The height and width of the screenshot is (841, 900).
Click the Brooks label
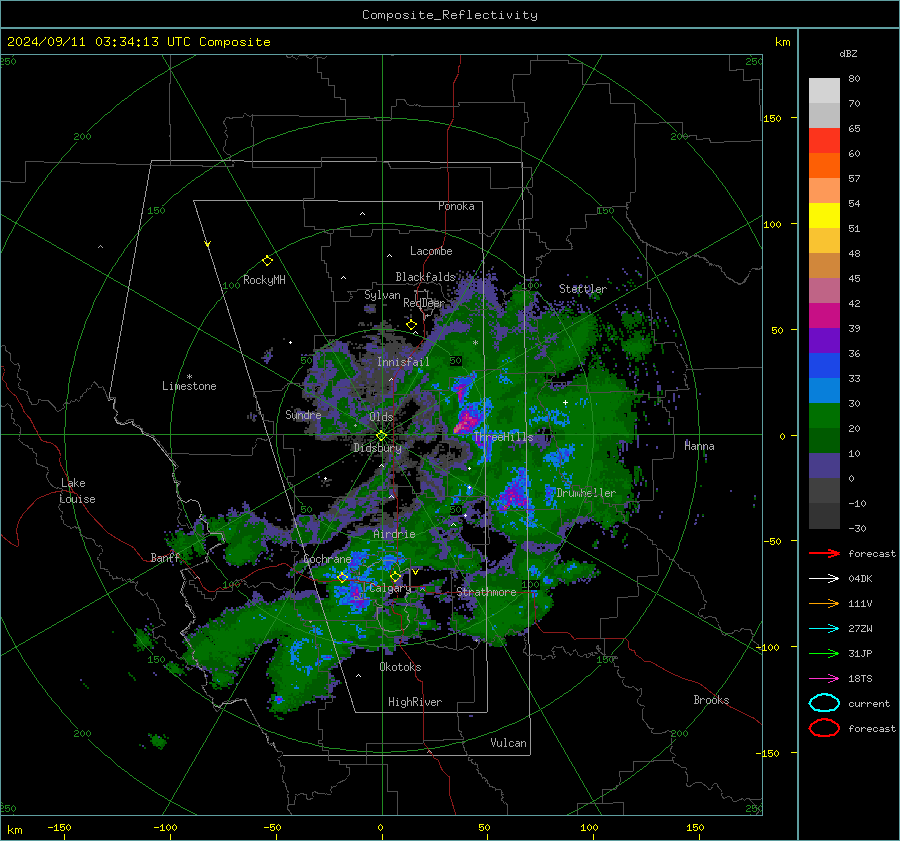(711, 700)
